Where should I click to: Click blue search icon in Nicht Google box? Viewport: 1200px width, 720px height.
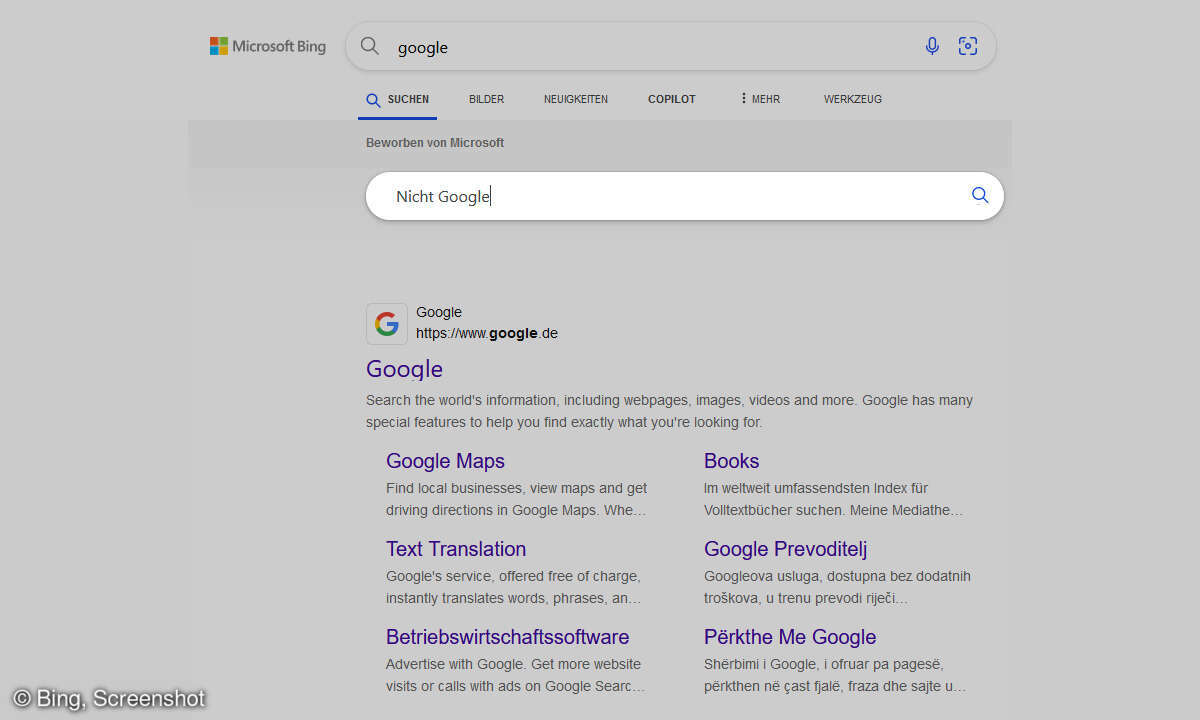coord(980,196)
